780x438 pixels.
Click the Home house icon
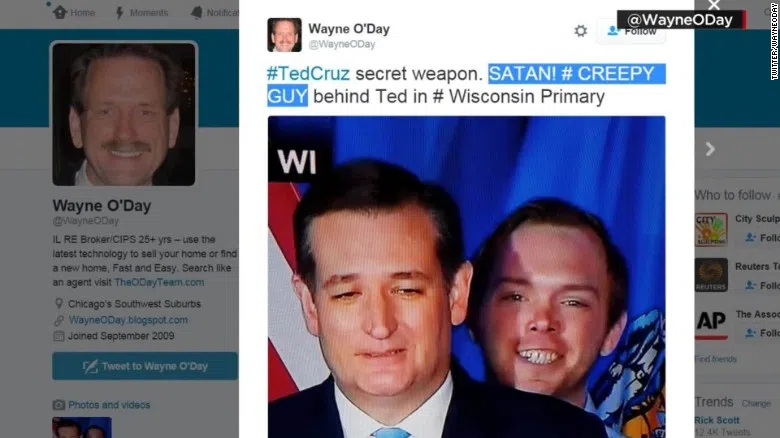[60, 12]
